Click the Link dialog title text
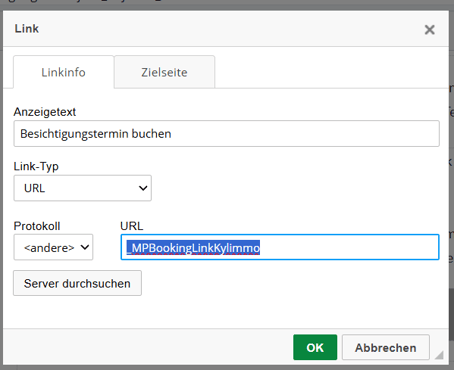454x370 pixels. (x=27, y=29)
